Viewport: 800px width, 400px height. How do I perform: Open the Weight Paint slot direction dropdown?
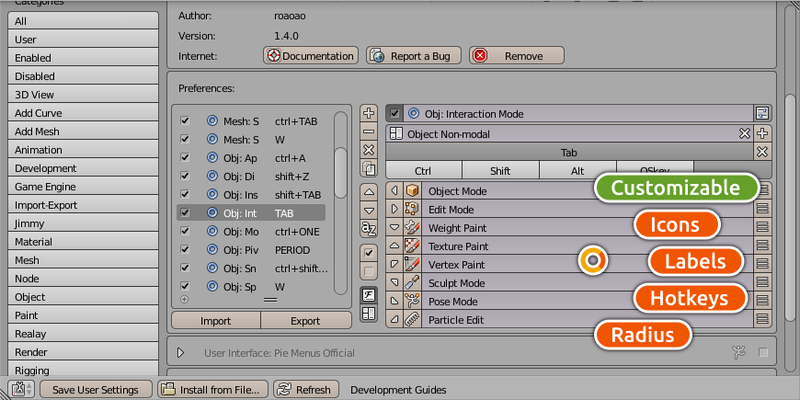tap(394, 228)
